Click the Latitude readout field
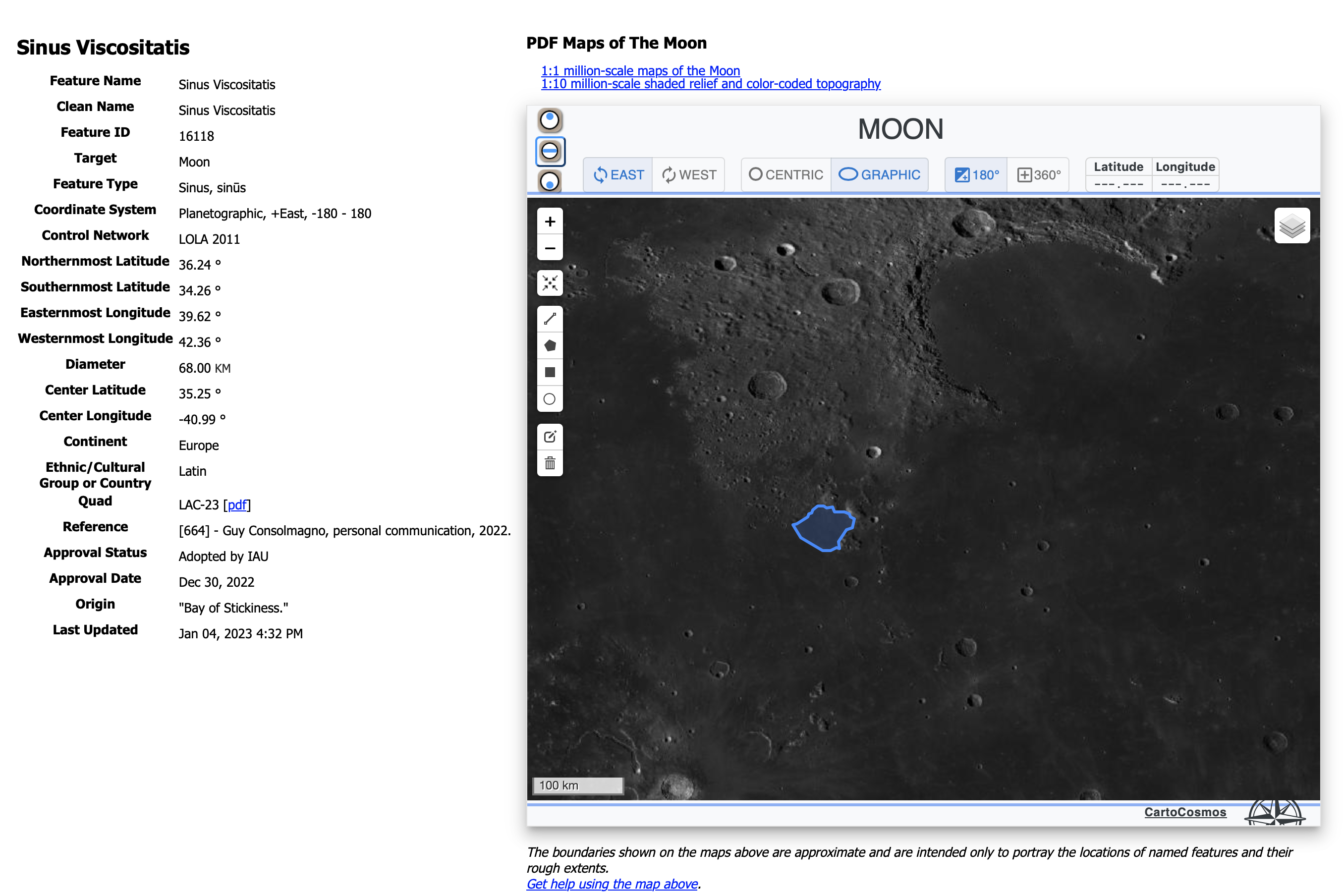This screenshot has width=1343, height=896. (1118, 184)
